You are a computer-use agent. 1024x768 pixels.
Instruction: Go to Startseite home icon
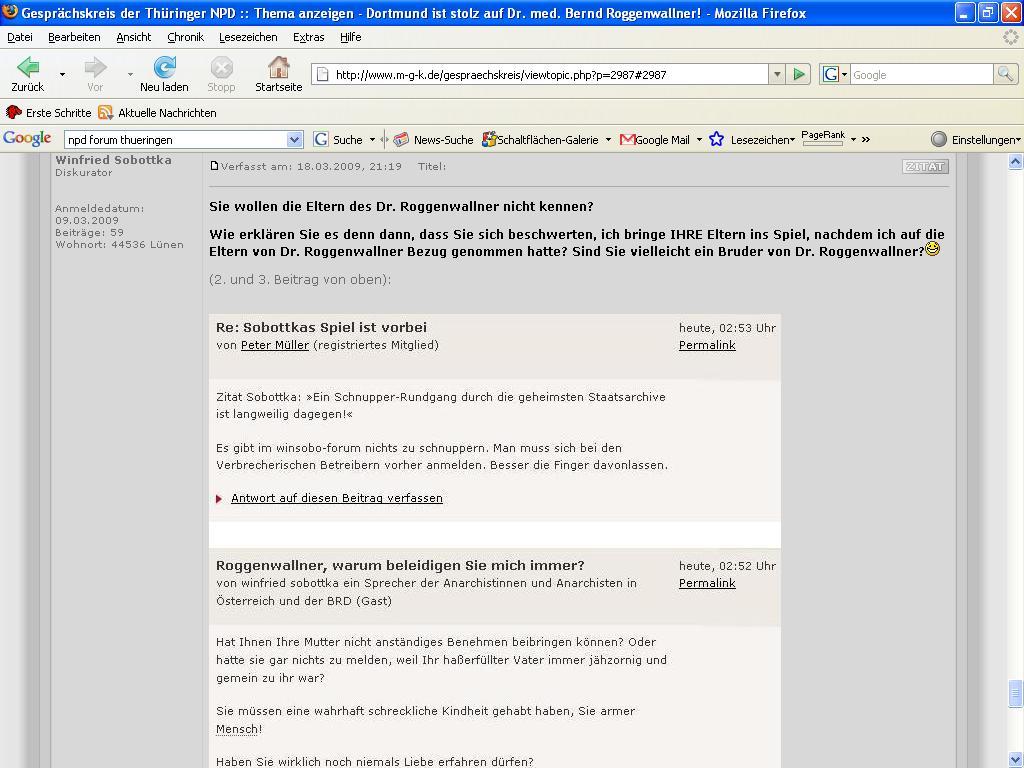pyautogui.click(x=278, y=68)
